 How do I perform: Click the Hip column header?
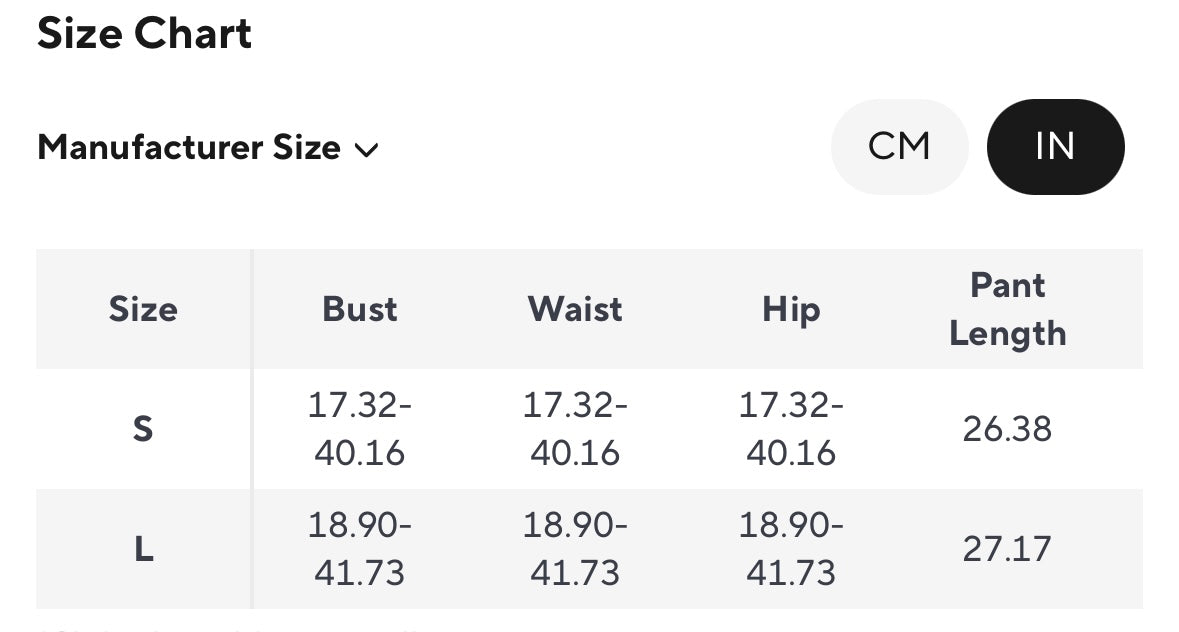[791, 309]
